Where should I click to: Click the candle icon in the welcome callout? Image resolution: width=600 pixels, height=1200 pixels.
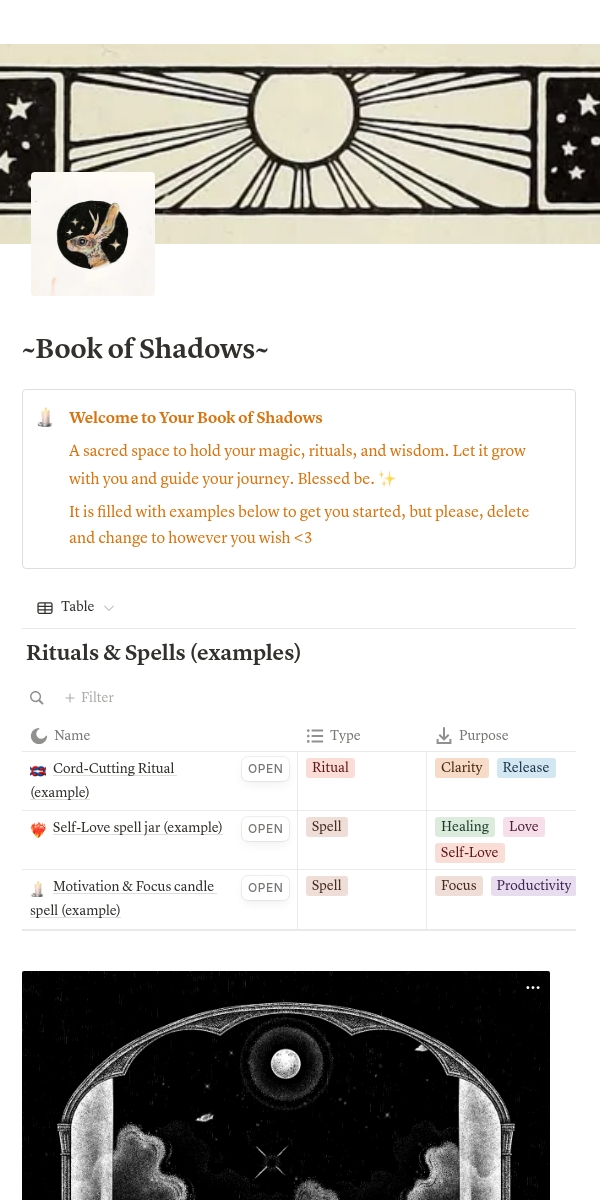point(45,418)
